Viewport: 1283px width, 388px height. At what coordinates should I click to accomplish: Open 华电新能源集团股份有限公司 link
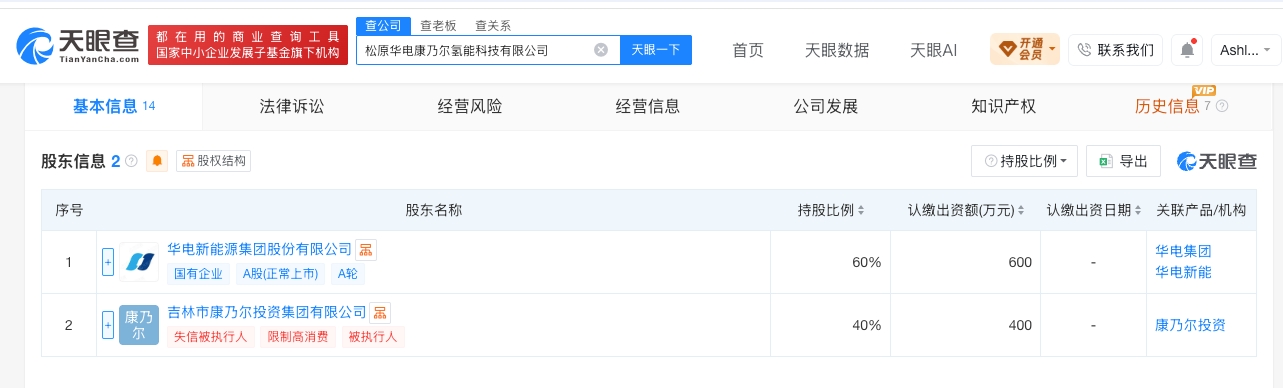pyautogui.click(x=260, y=249)
